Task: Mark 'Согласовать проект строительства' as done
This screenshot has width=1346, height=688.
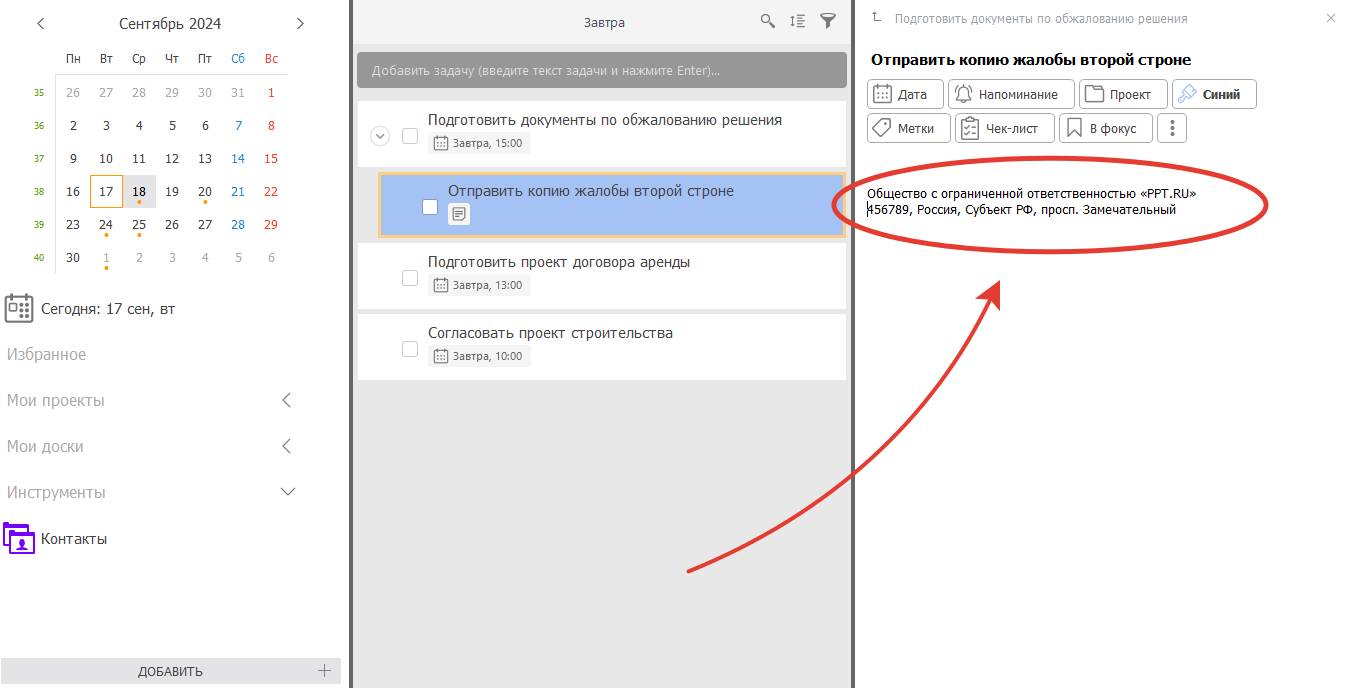Action: point(410,349)
